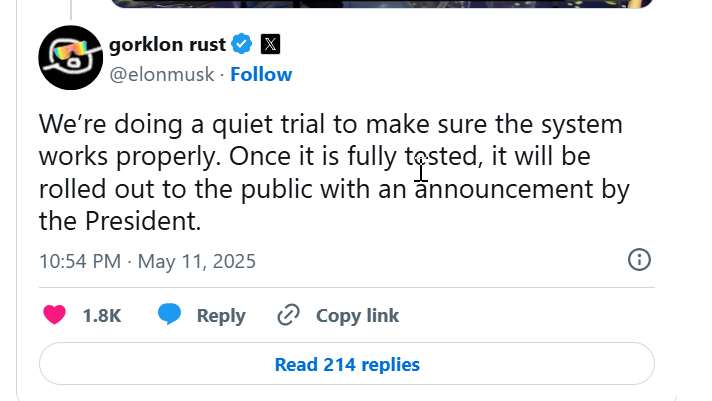The image size is (712, 401).
Task: Open the info icon beside the timestamp
Action: click(x=639, y=260)
